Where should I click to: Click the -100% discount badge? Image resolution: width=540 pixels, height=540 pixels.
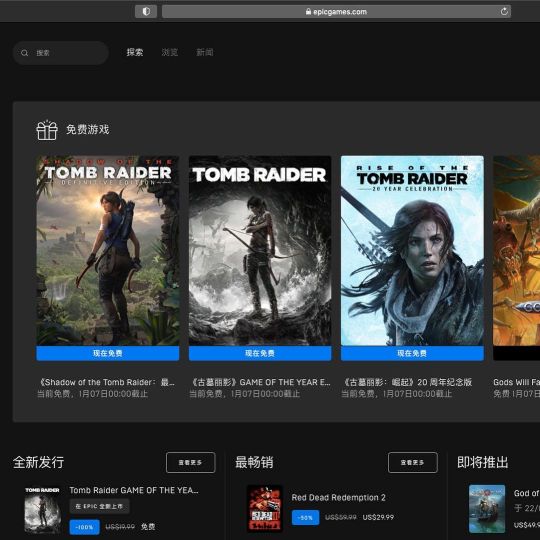point(84,527)
